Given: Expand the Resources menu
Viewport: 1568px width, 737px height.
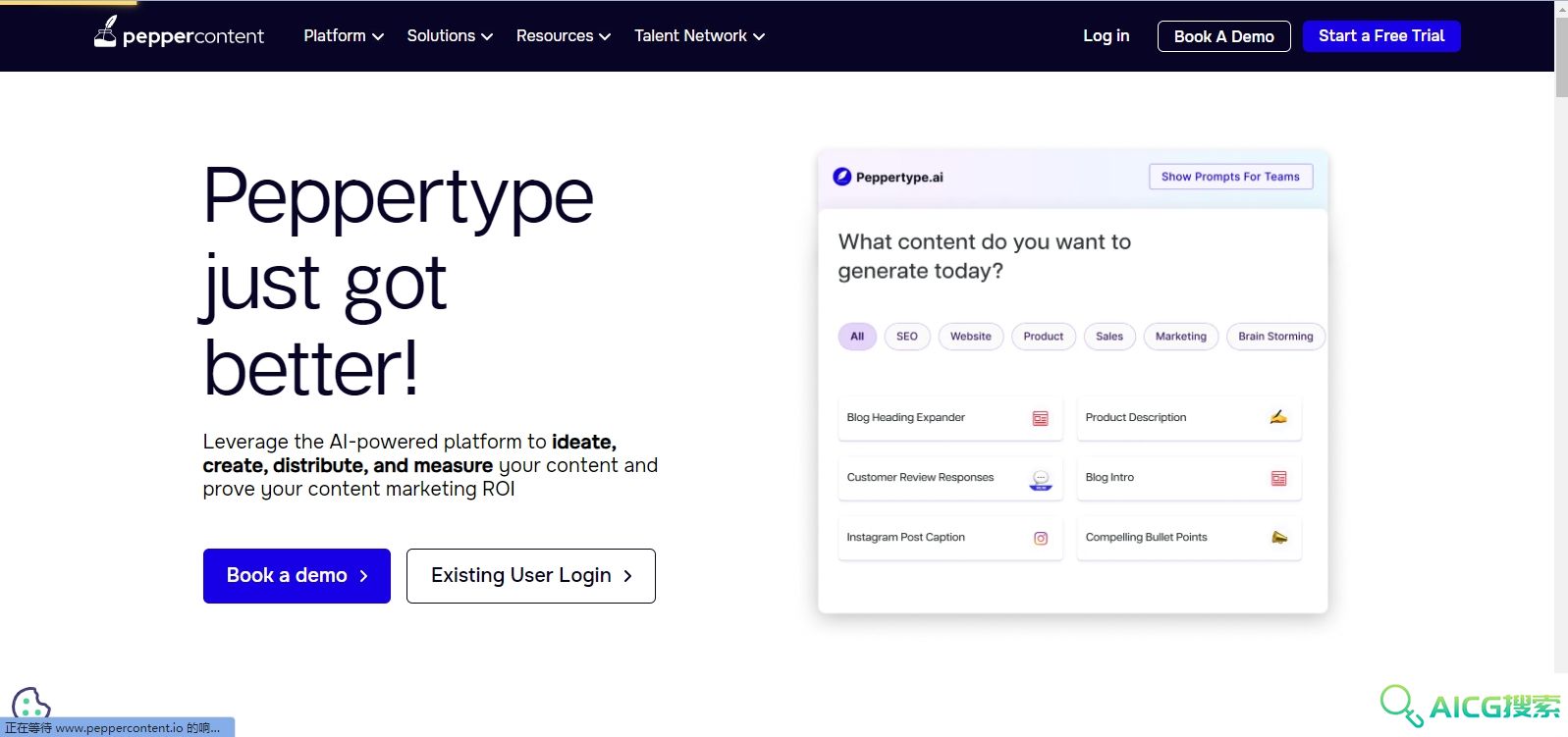Looking at the screenshot, I should pyautogui.click(x=564, y=36).
